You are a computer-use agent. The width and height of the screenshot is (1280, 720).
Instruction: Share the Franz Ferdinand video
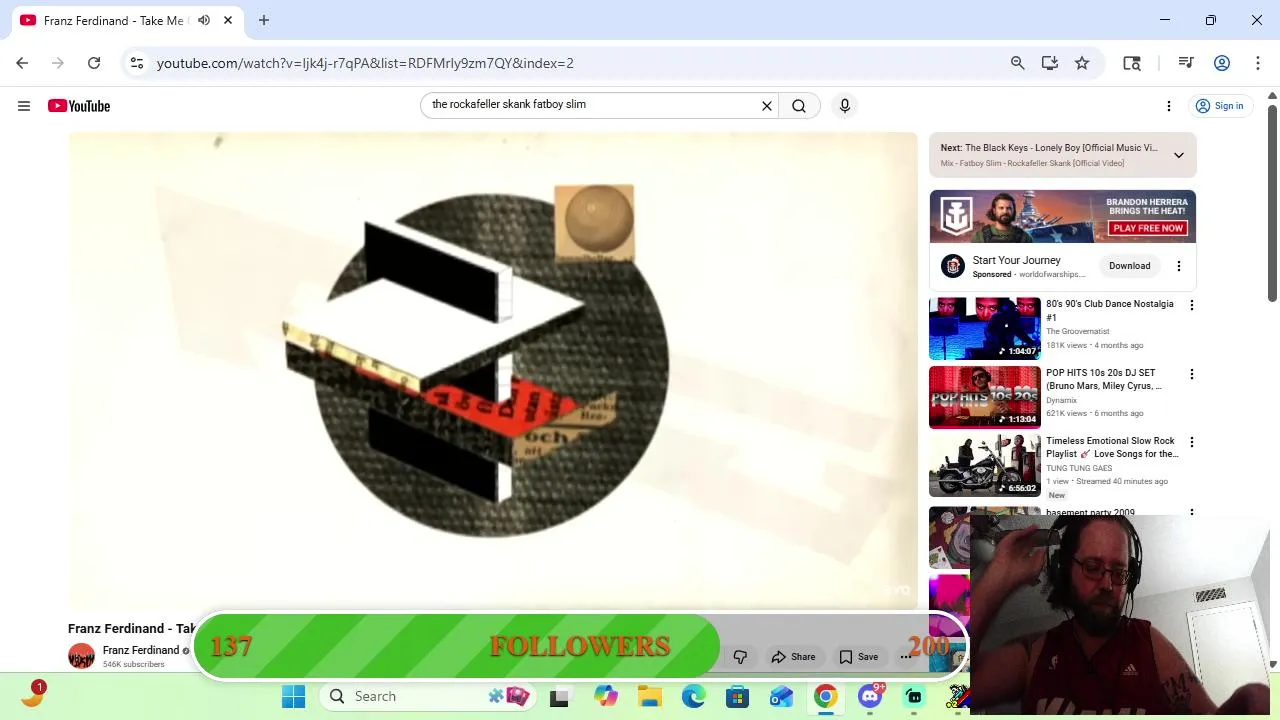pos(793,657)
